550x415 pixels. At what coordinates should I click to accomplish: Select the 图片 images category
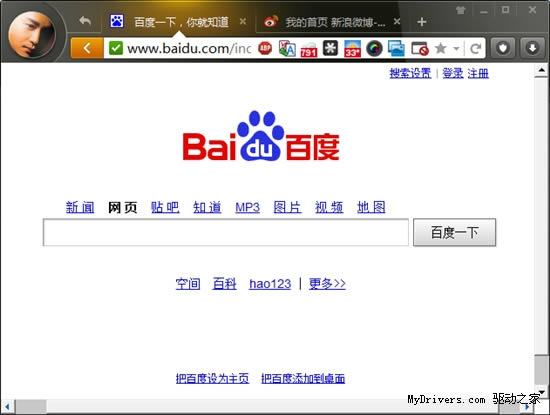(x=288, y=207)
